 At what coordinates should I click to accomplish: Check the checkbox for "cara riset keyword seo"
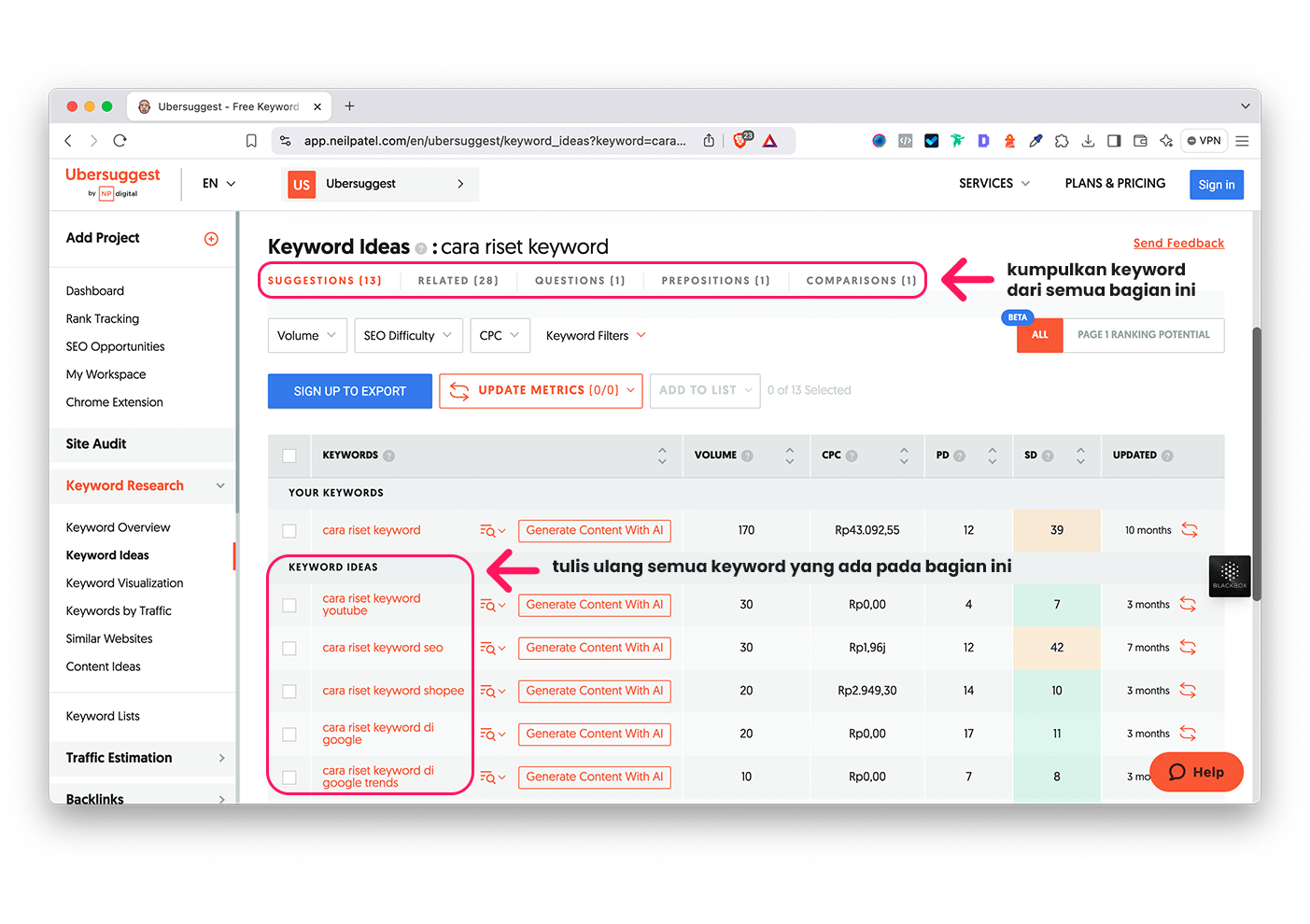289,648
